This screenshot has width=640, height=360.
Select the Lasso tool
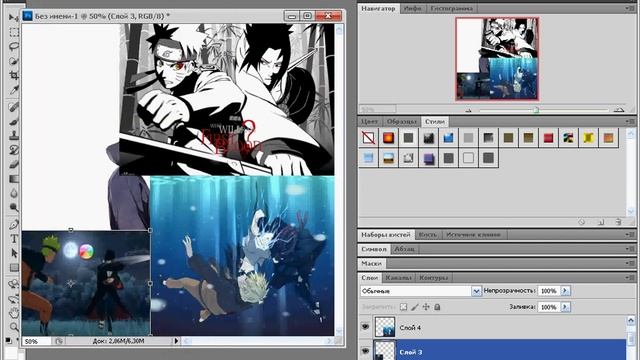[13, 47]
